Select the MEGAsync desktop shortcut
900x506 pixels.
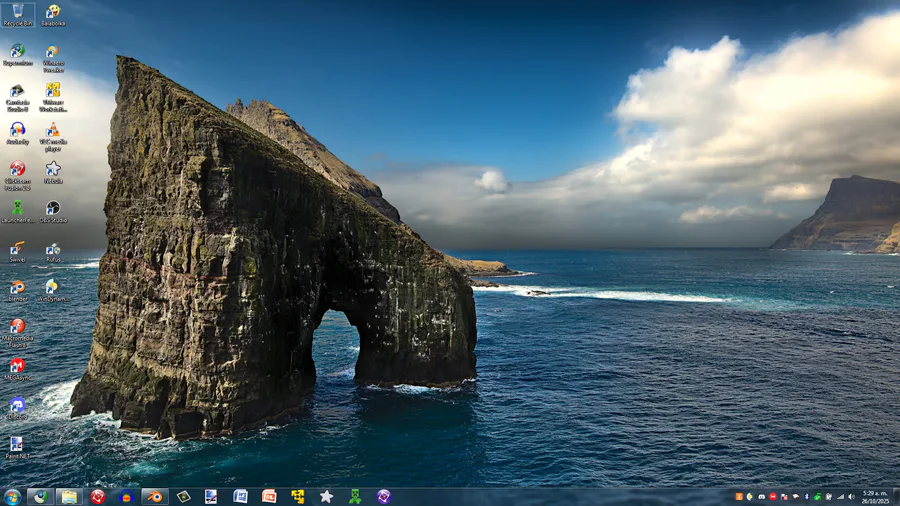coord(18,369)
